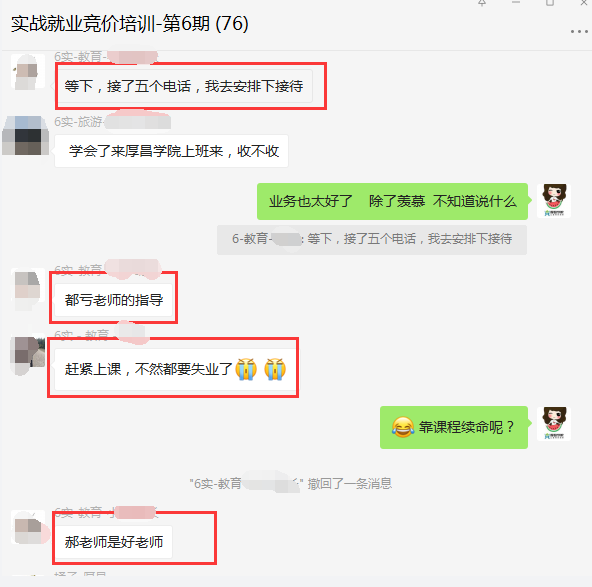Select the green bubble '业务也太好了 除了羡慕'
Image resolution: width=592 pixels, height=587 pixels.
pyautogui.click(x=392, y=201)
